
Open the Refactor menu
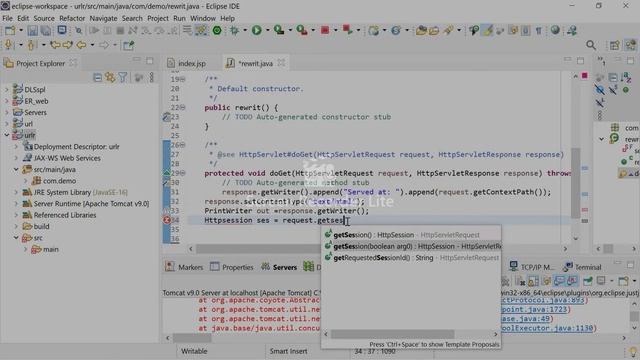click(72, 18)
